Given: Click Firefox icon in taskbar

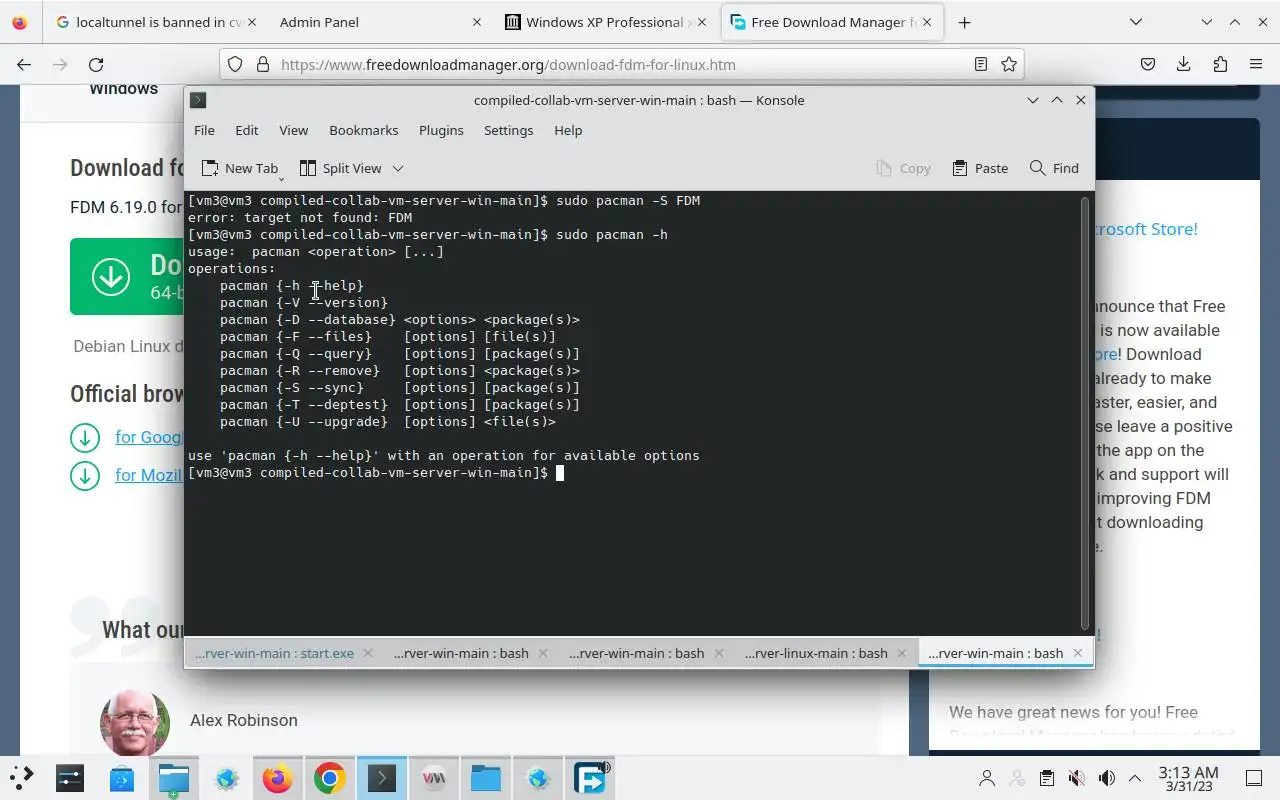Looking at the screenshot, I should [278, 778].
